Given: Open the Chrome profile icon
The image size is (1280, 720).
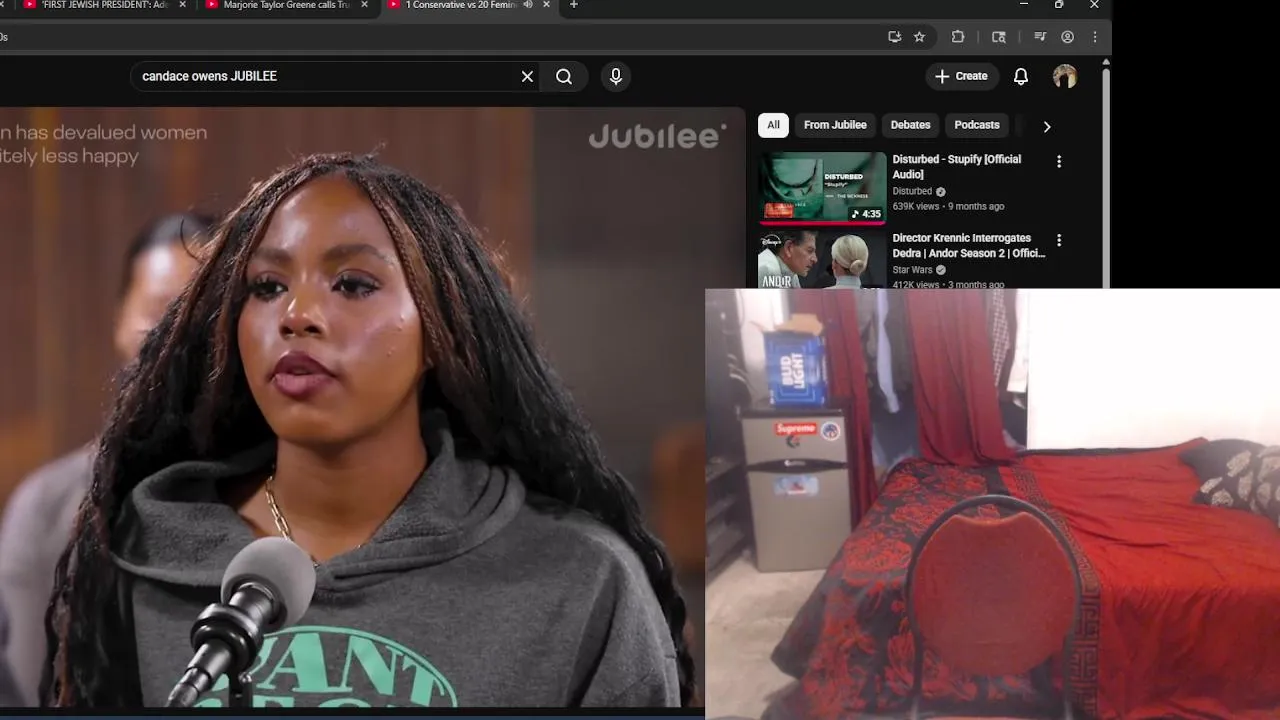Looking at the screenshot, I should click(x=1067, y=37).
